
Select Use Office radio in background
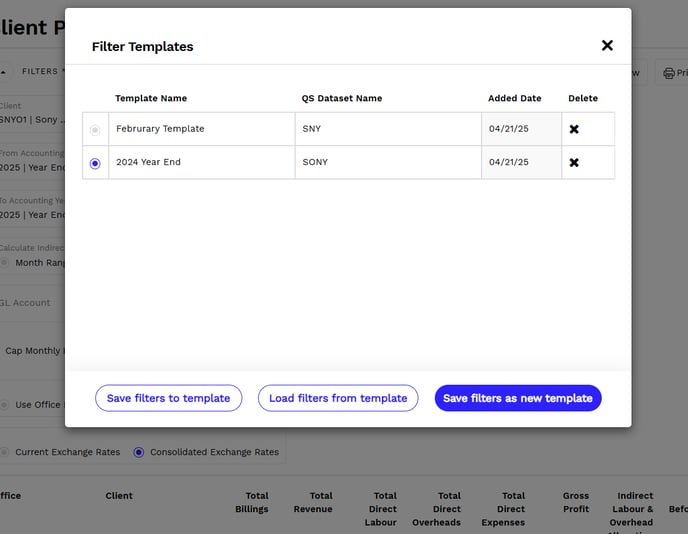[4, 405]
